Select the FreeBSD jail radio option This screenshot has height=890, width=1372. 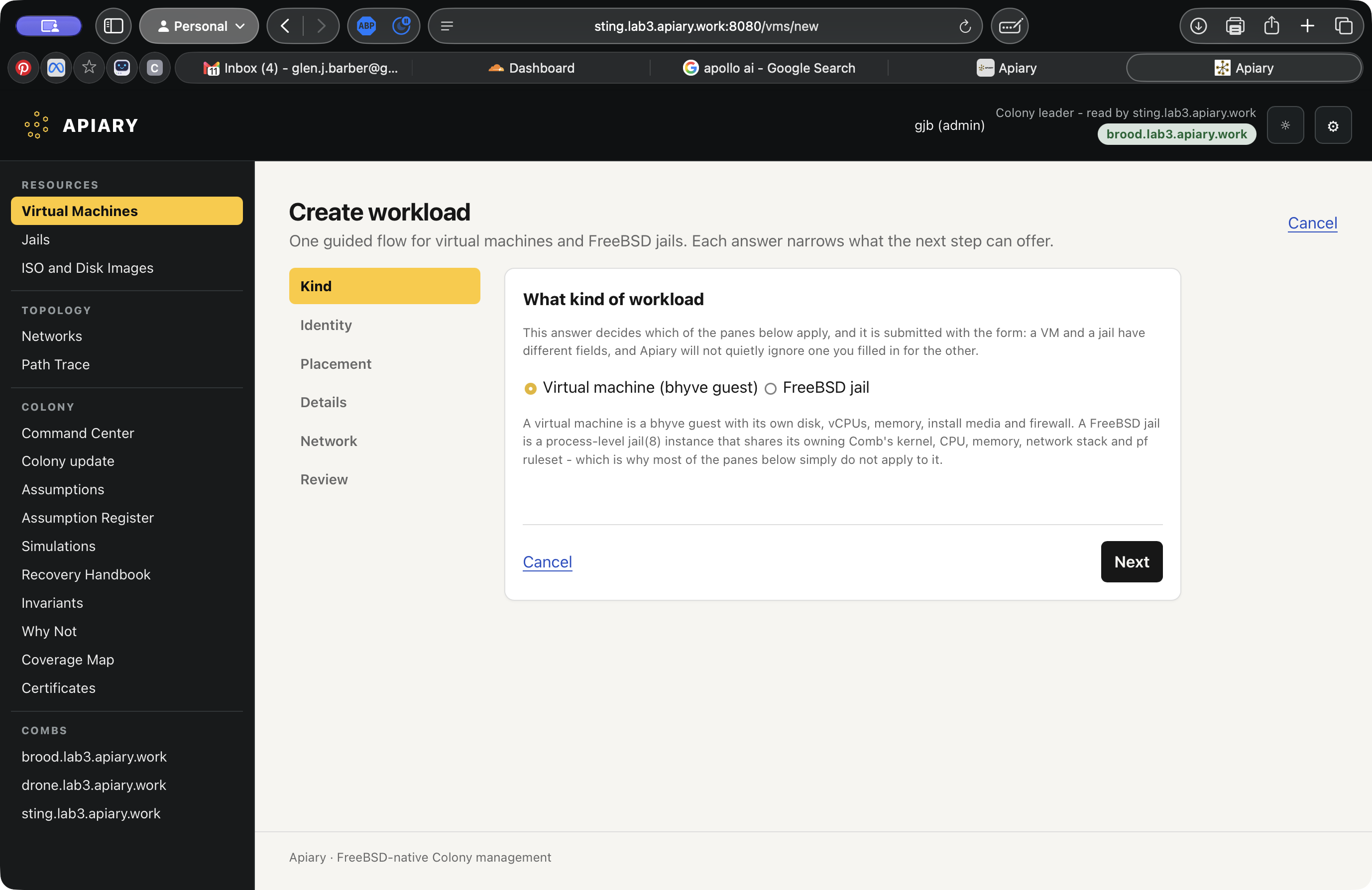tap(770, 389)
